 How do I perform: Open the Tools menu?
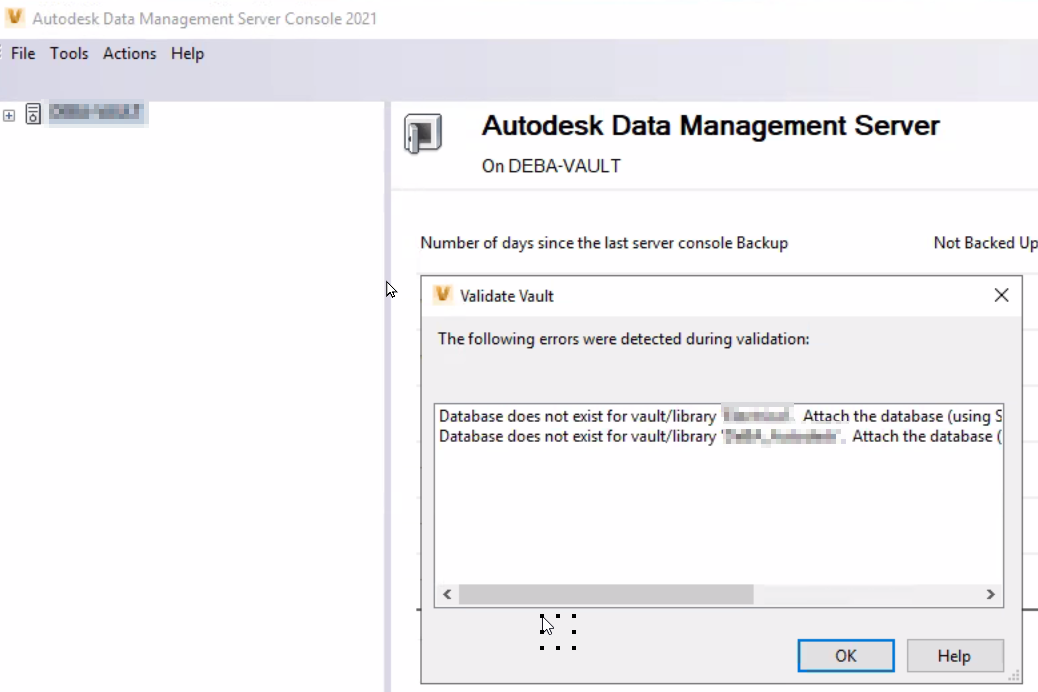69,54
